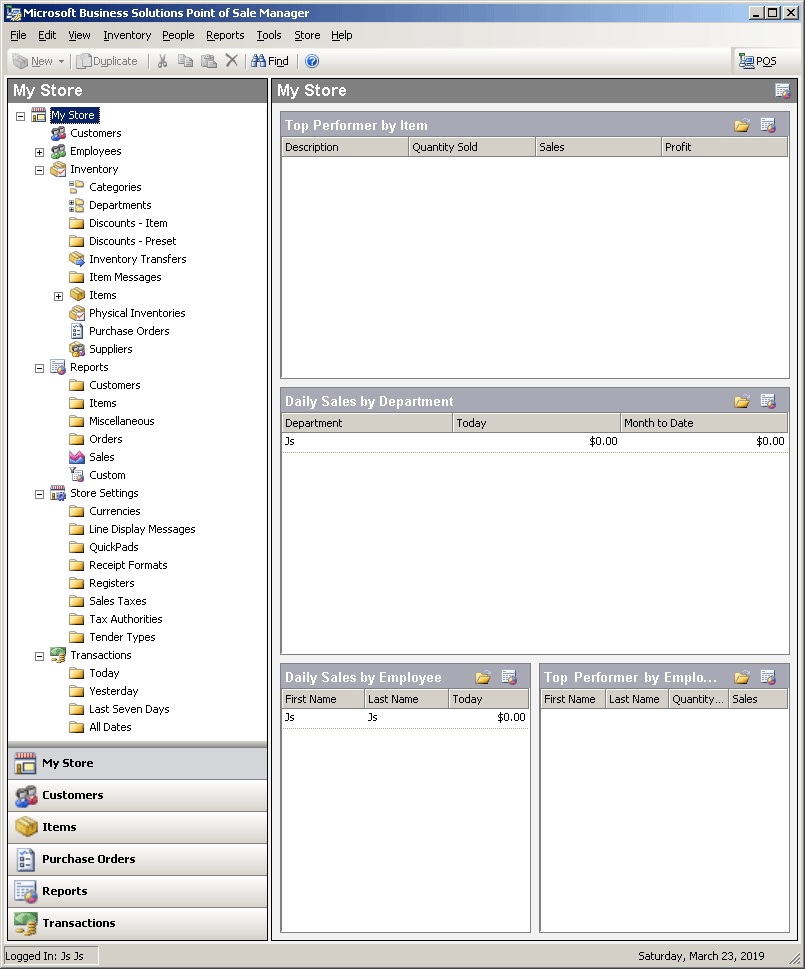Click the Copy toolbar icon
This screenshot has height=969, width=805.
(x=185, y=61)
